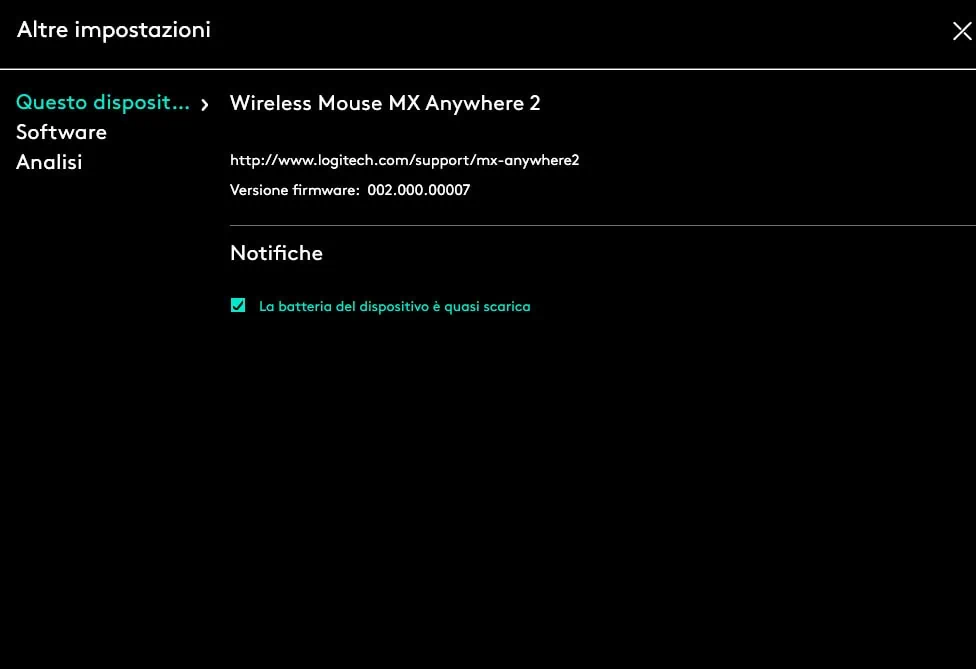Image resolution: width=976 pixels, height=669 pixels.
Task: Click the Notifiche heading
Action: [276, 253]
